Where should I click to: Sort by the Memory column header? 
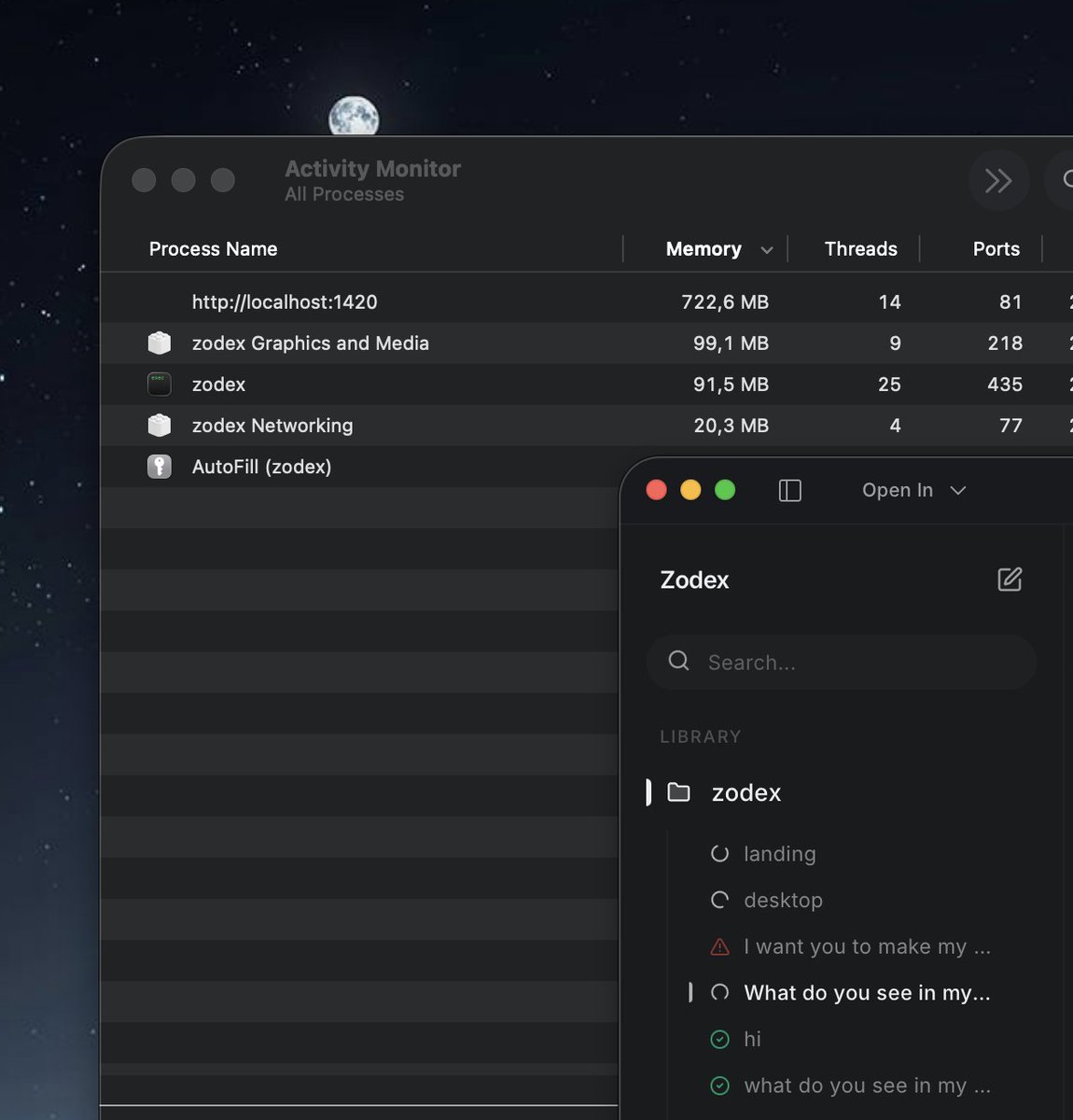[704, 249]
